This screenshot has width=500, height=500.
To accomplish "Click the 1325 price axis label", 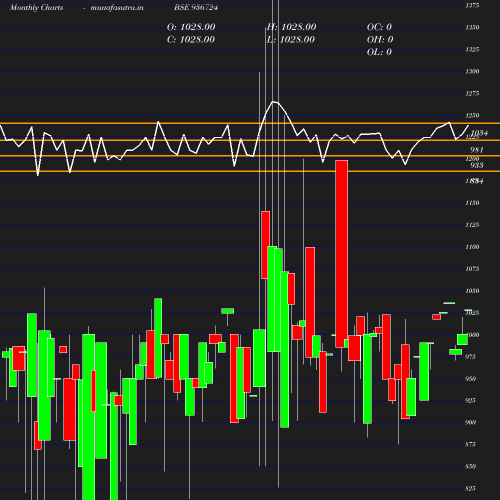I will tap(472, 49).
